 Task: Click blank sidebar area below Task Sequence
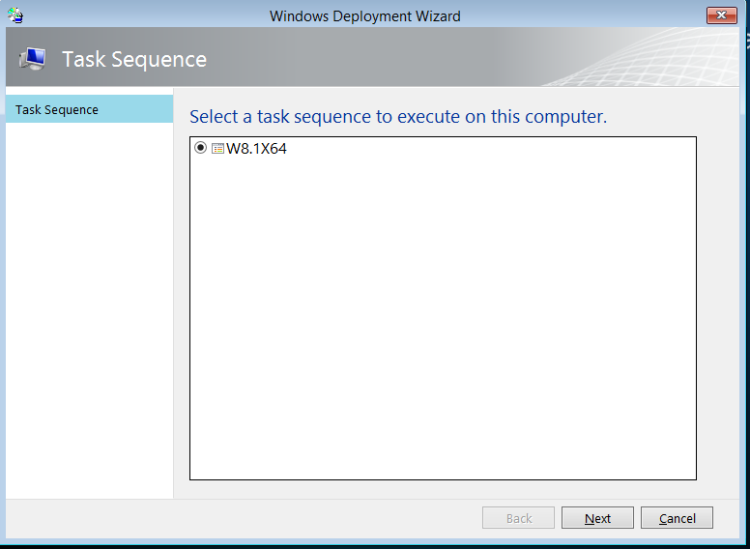pyautogui.click(x=88, y=300)
